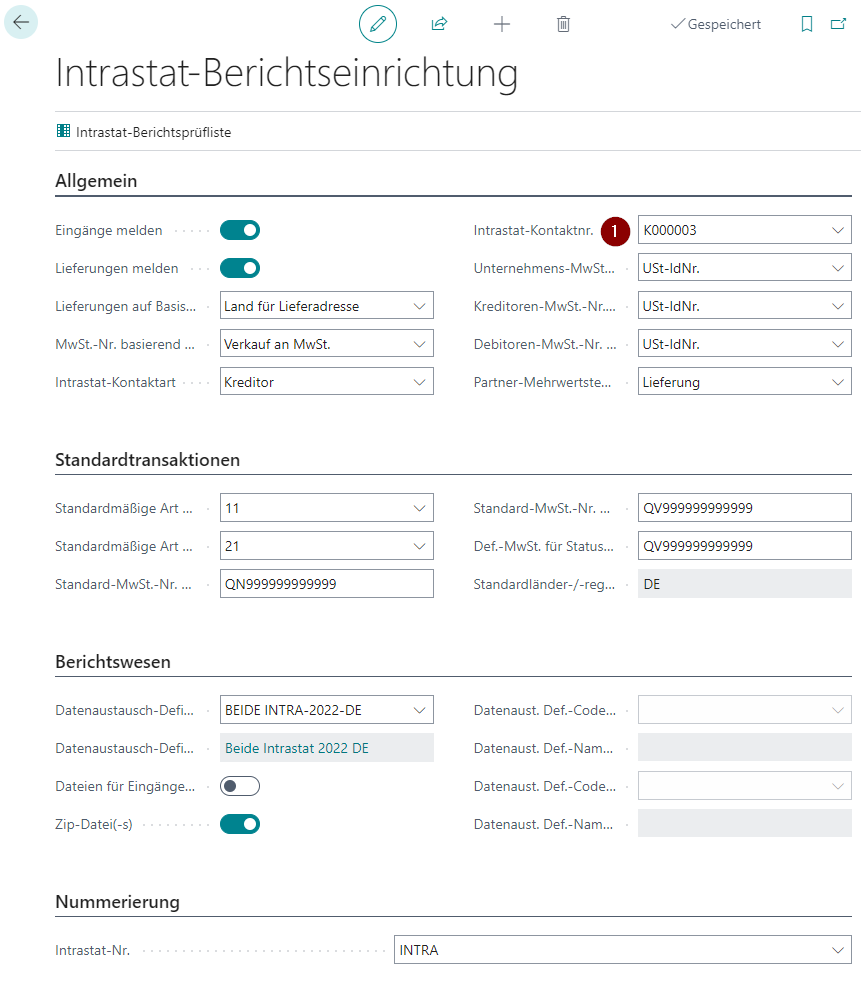Delete the record using the trash icon
The height and width of the screenshot is (981, 861).
click(563, 22)
